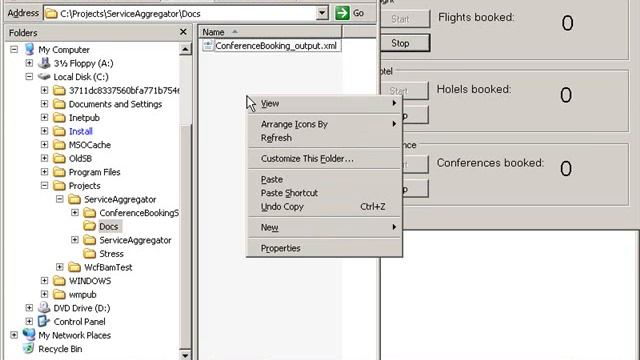Click Start button beside Hotels booked
This screenshot has width=640, height=360.
(404, 91)
